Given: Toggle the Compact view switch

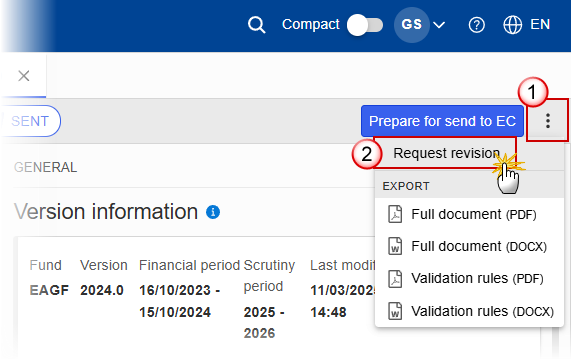Looking at the screenshot, I should (365, 25).
